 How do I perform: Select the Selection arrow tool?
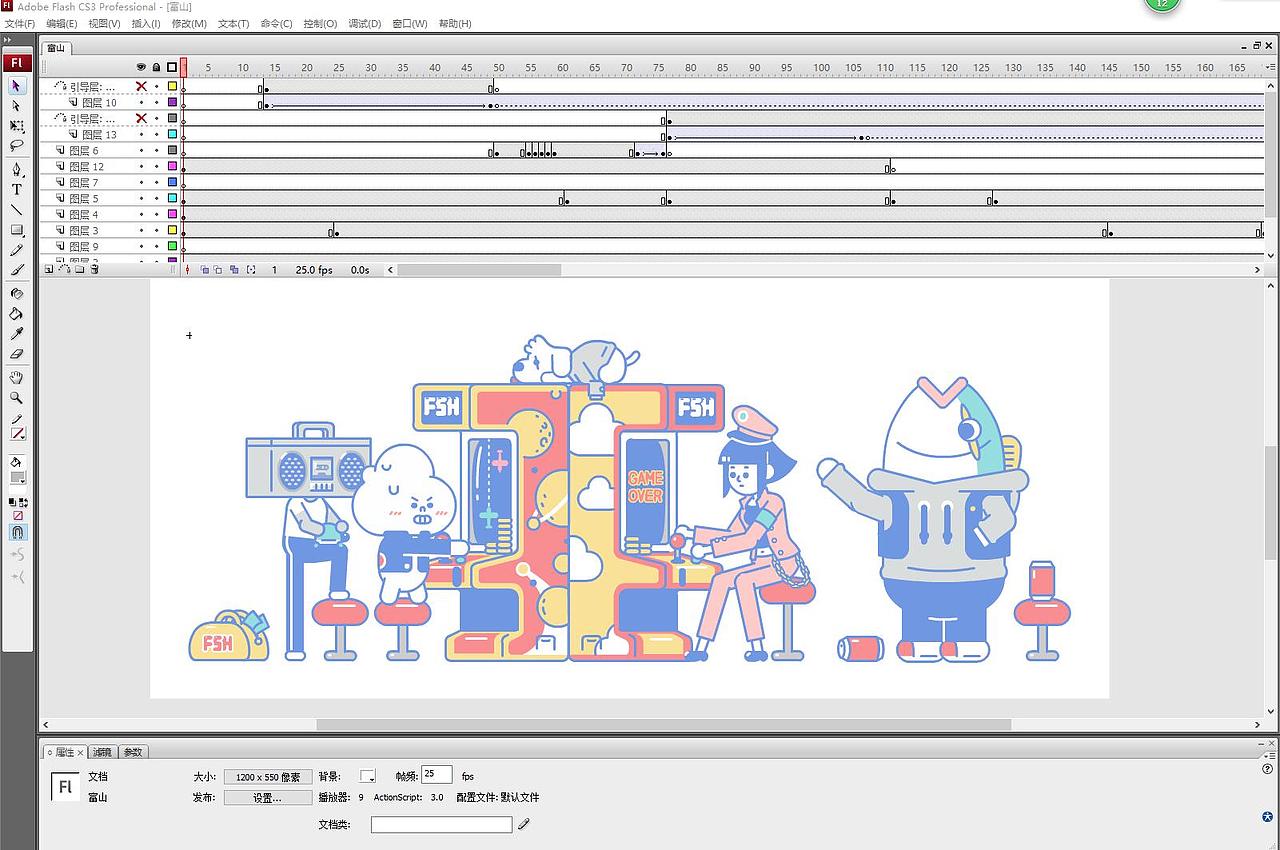[16, 85]
